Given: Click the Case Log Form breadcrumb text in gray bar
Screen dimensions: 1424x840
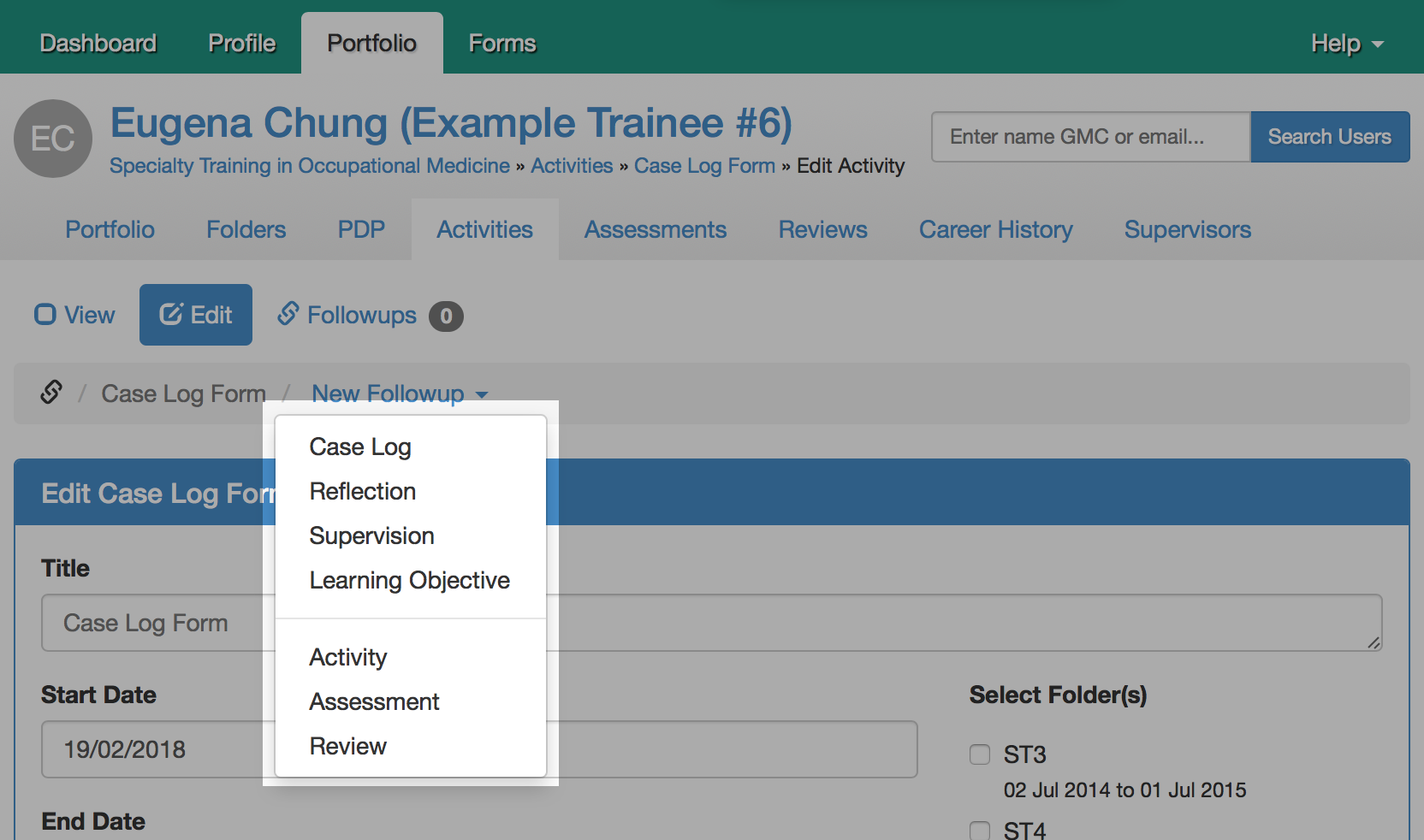Looking at the screenshot, I should coord(183,393).
